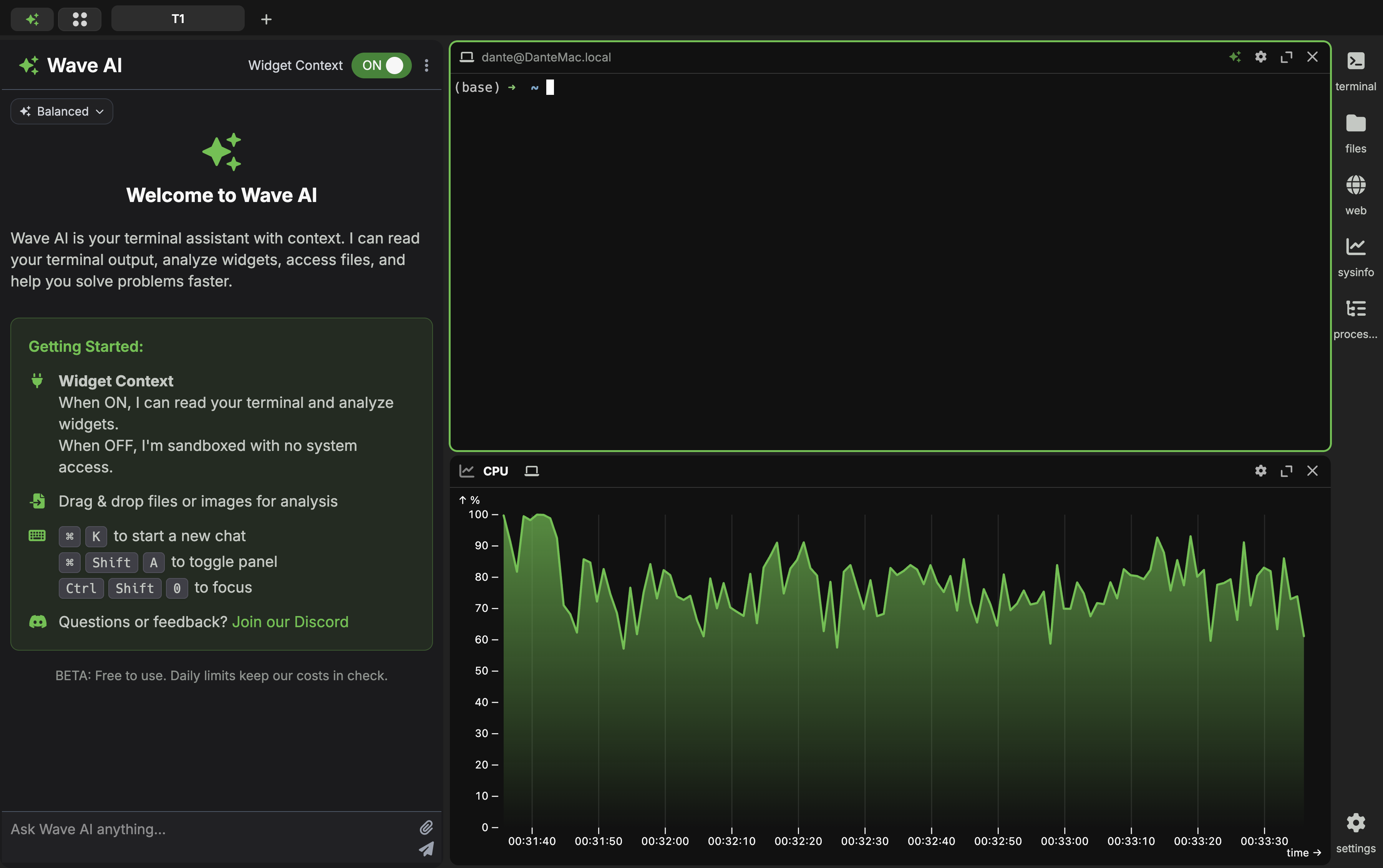The width and height of the screenshot is (1383, 868).
Task: Turn off the Widget Context toggle
Action: point(382,65)
